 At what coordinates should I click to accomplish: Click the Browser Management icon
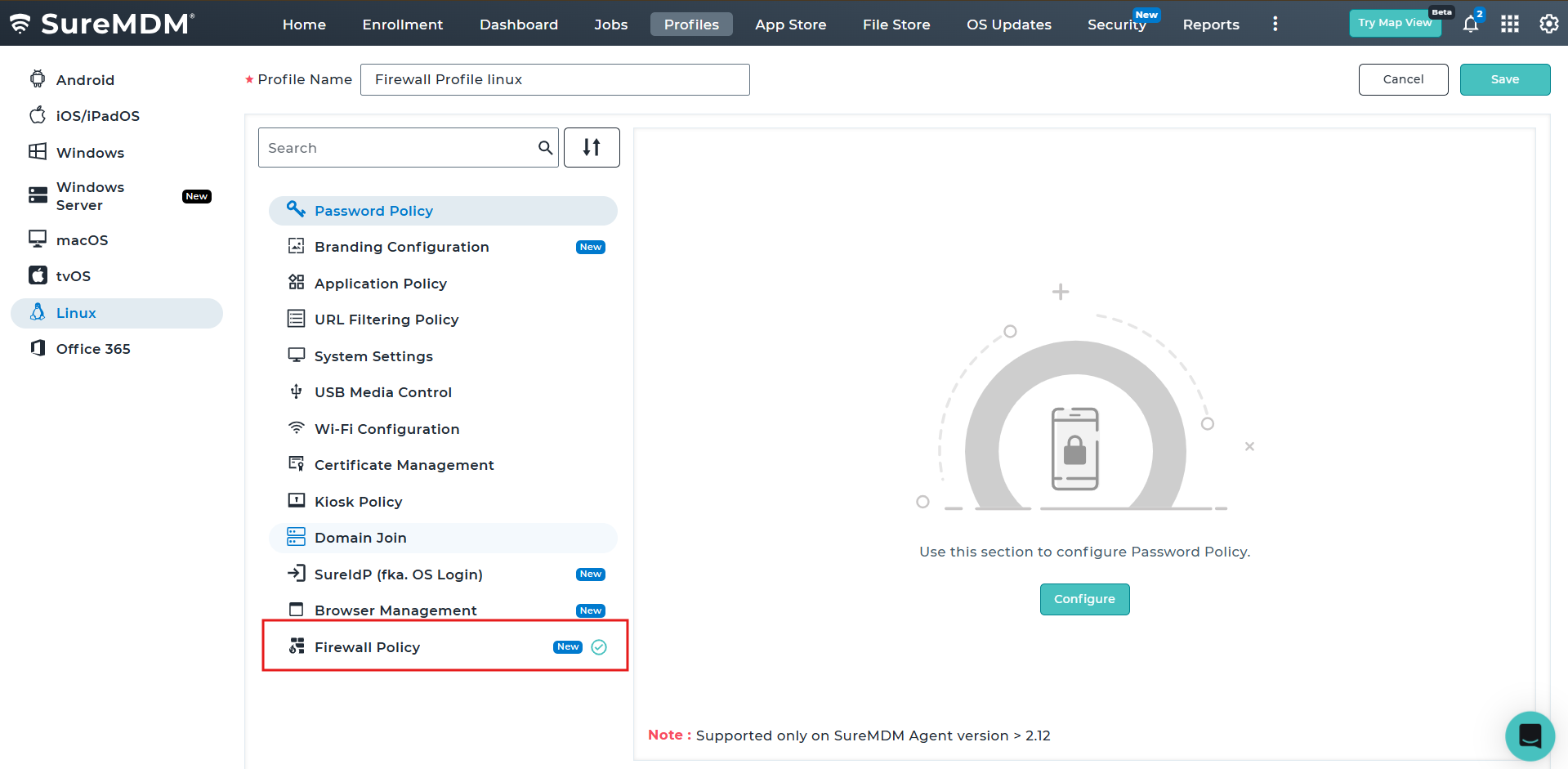pos(296,610)
